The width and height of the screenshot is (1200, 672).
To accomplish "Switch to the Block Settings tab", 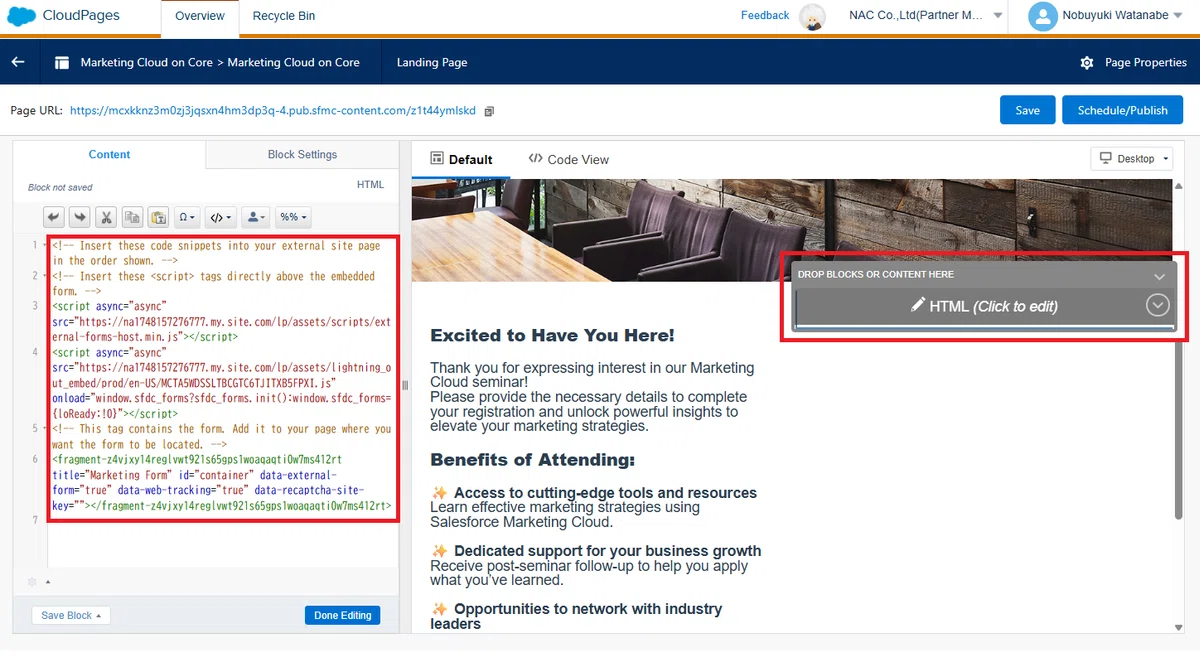I will tap(302, 154).
